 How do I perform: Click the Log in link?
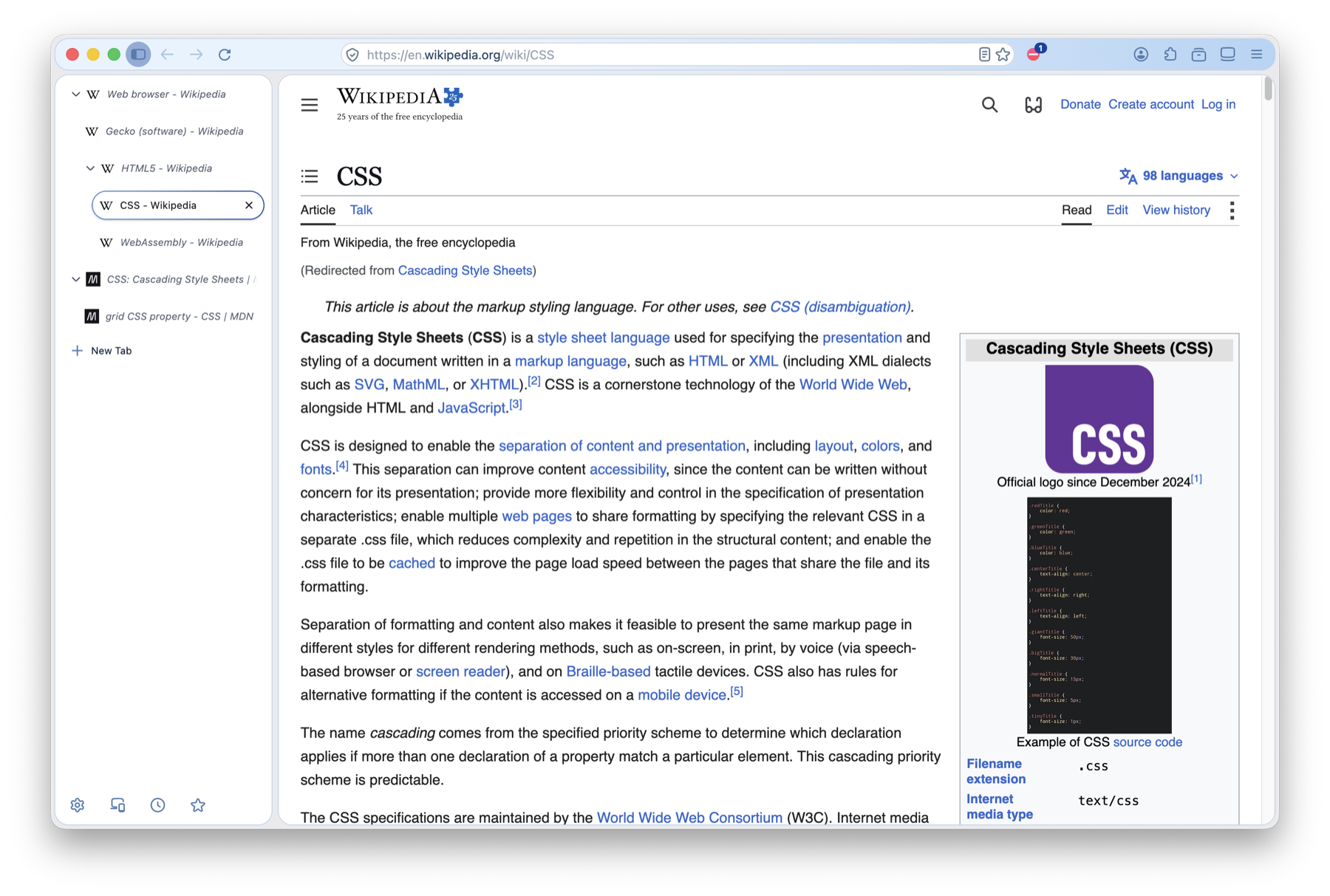(x=1218, y=105)
